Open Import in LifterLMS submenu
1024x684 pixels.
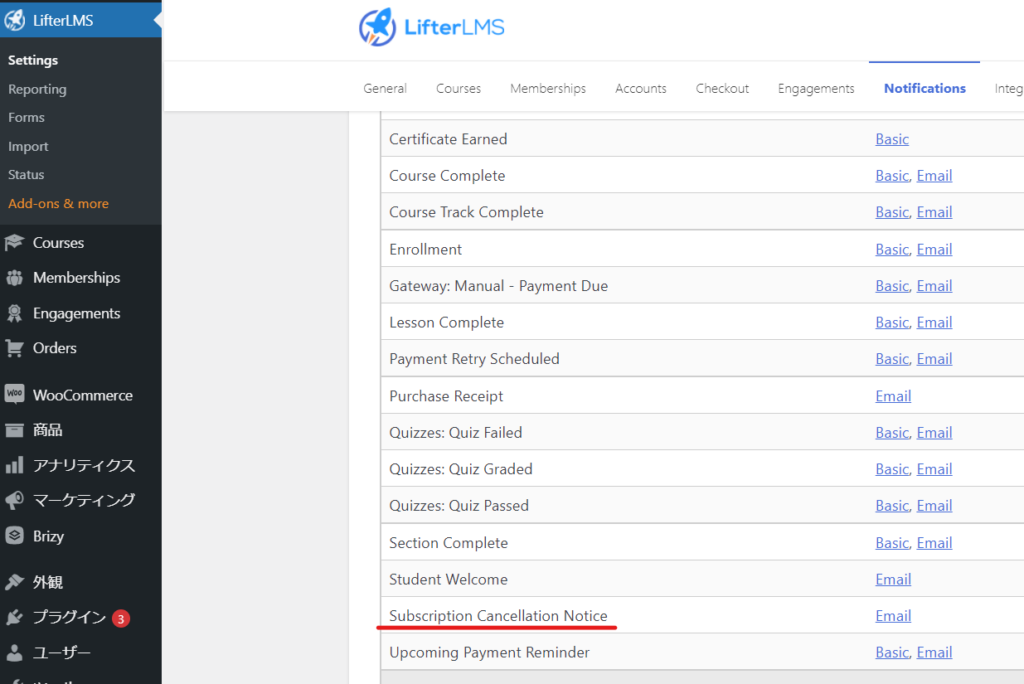coord(28,146)
